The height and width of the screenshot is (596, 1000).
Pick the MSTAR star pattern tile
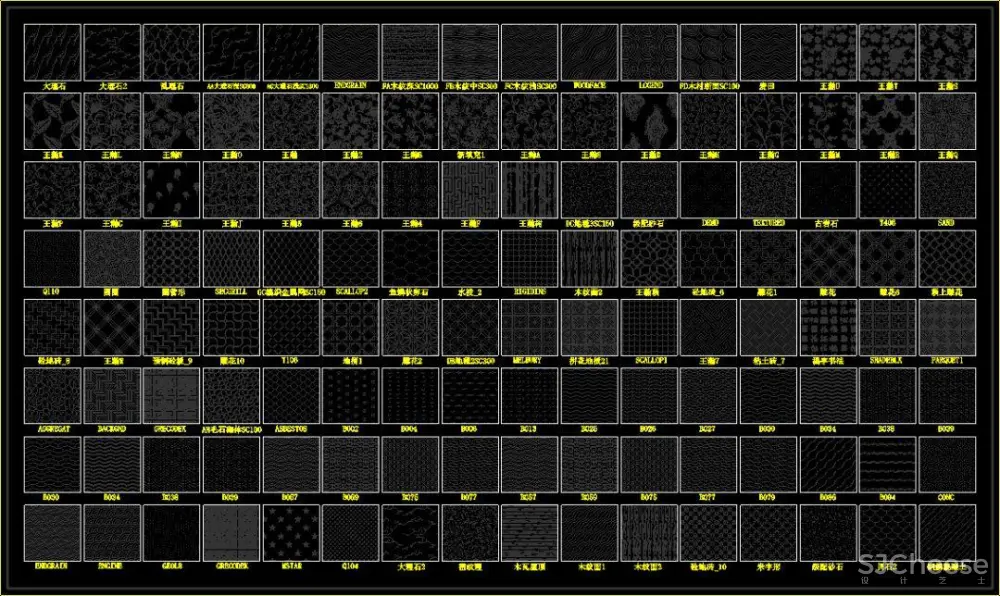291,534
